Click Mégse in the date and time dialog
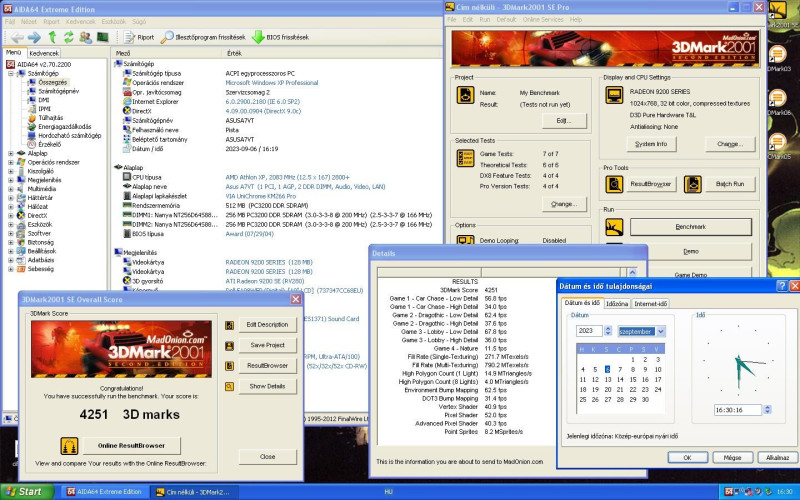 (x=732, y=458)
